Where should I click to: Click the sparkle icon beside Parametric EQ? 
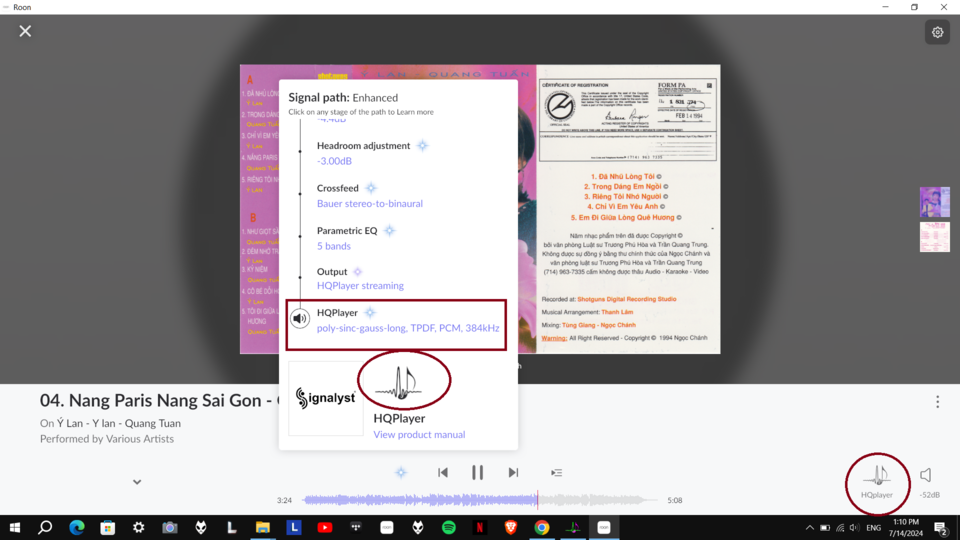point(389,231)
